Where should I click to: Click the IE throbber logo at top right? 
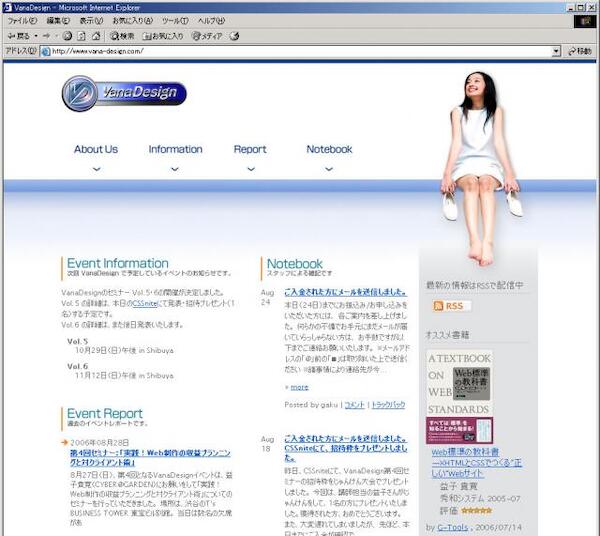point(585,21)
